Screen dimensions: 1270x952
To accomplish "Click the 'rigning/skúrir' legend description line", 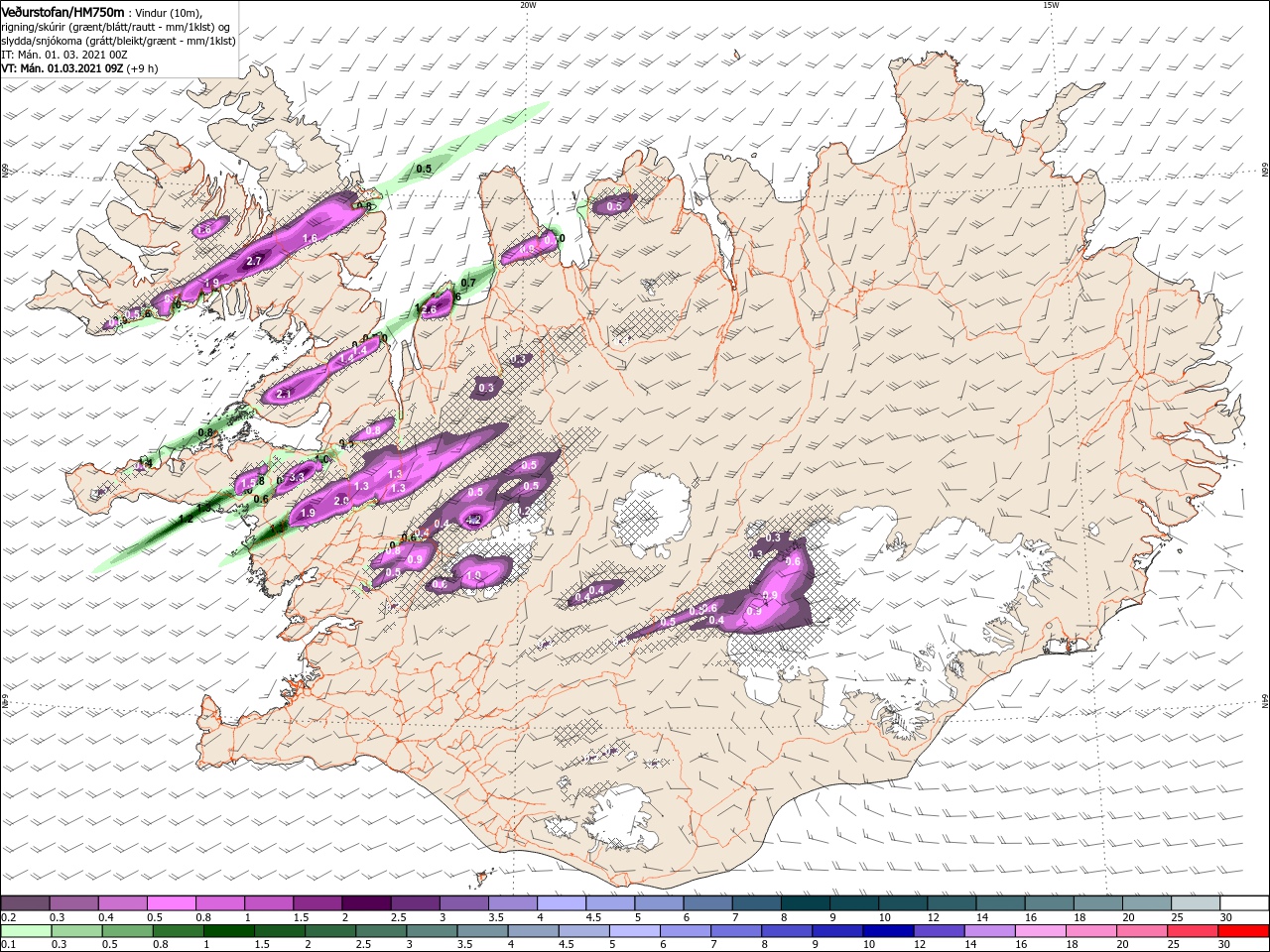I will pos(115,27).
